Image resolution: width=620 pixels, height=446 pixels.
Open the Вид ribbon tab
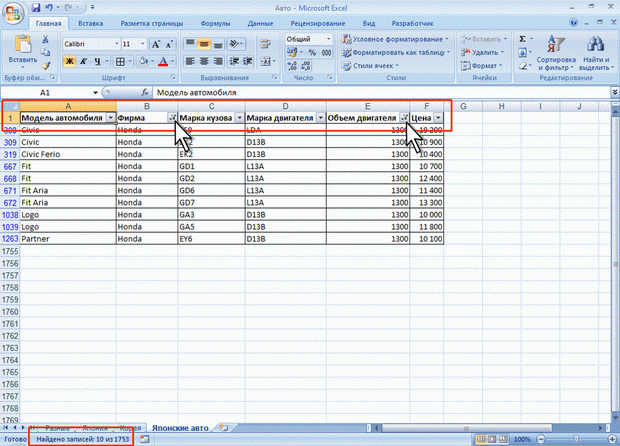(x=369, y=23)
